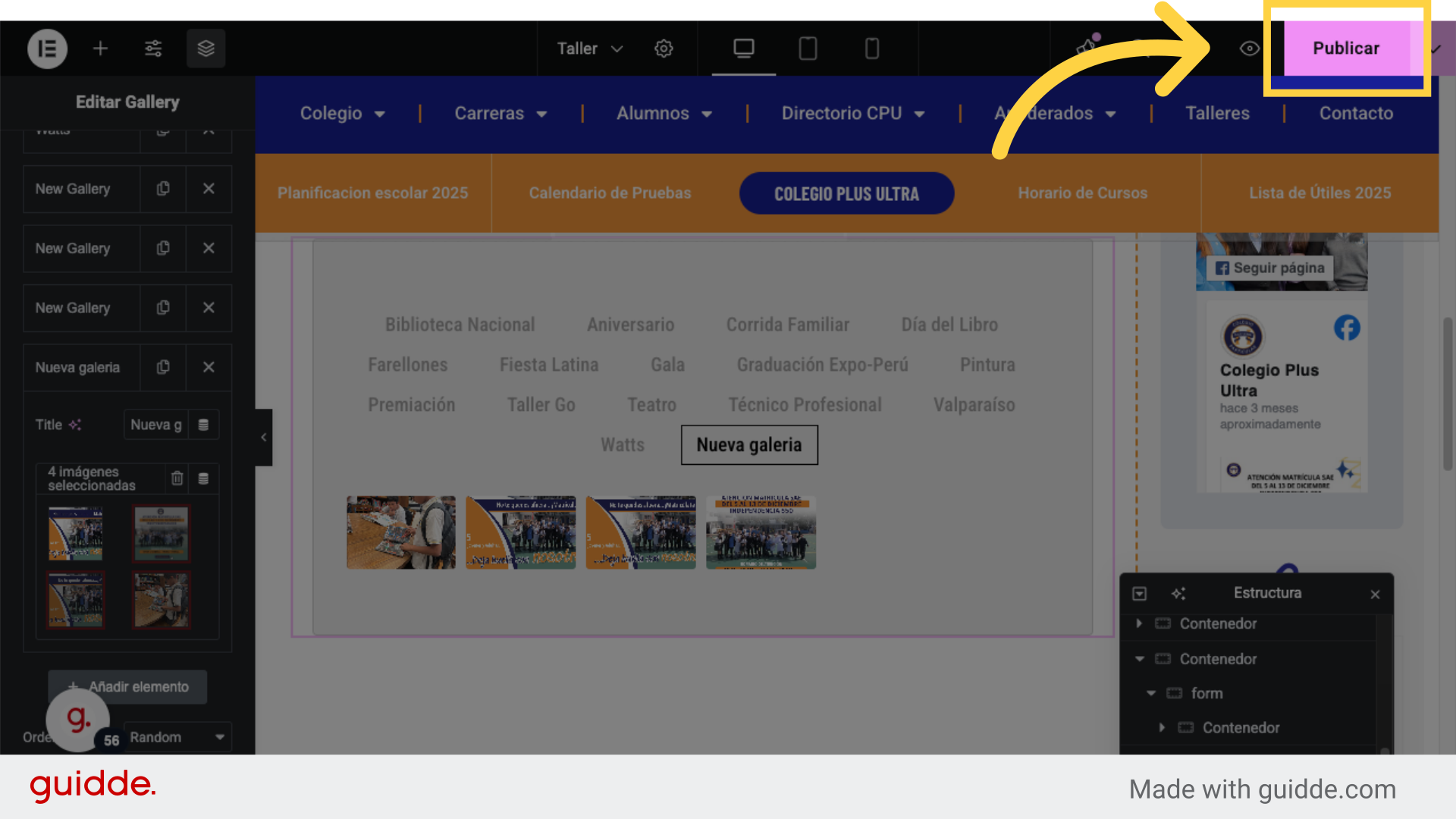The height and width of the screenshot is (819, 1456).
Task: Remove the second New Gallery item
Action: [x=209, y=248]
